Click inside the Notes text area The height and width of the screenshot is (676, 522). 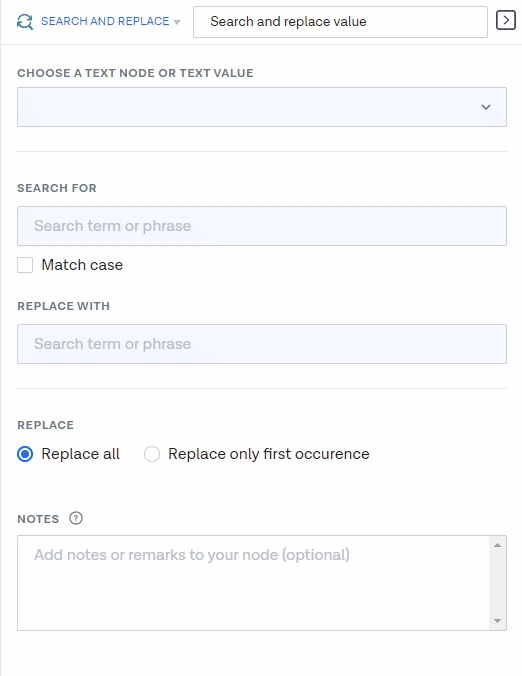[253, 583]
